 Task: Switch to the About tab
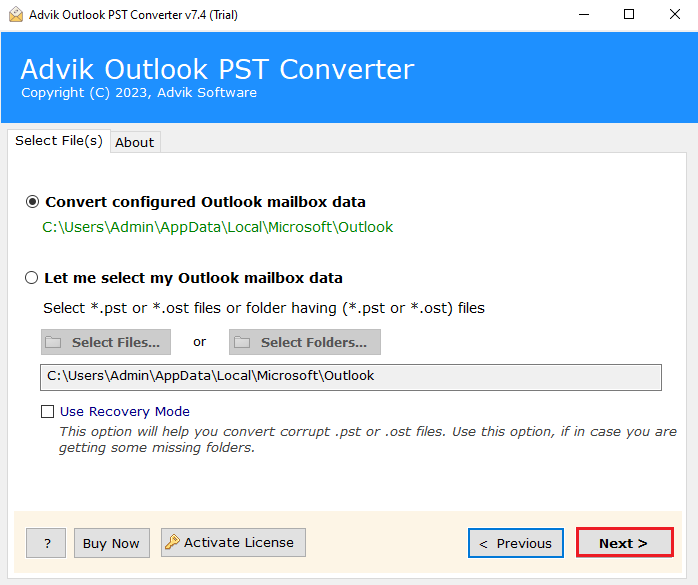pos(134,142)
